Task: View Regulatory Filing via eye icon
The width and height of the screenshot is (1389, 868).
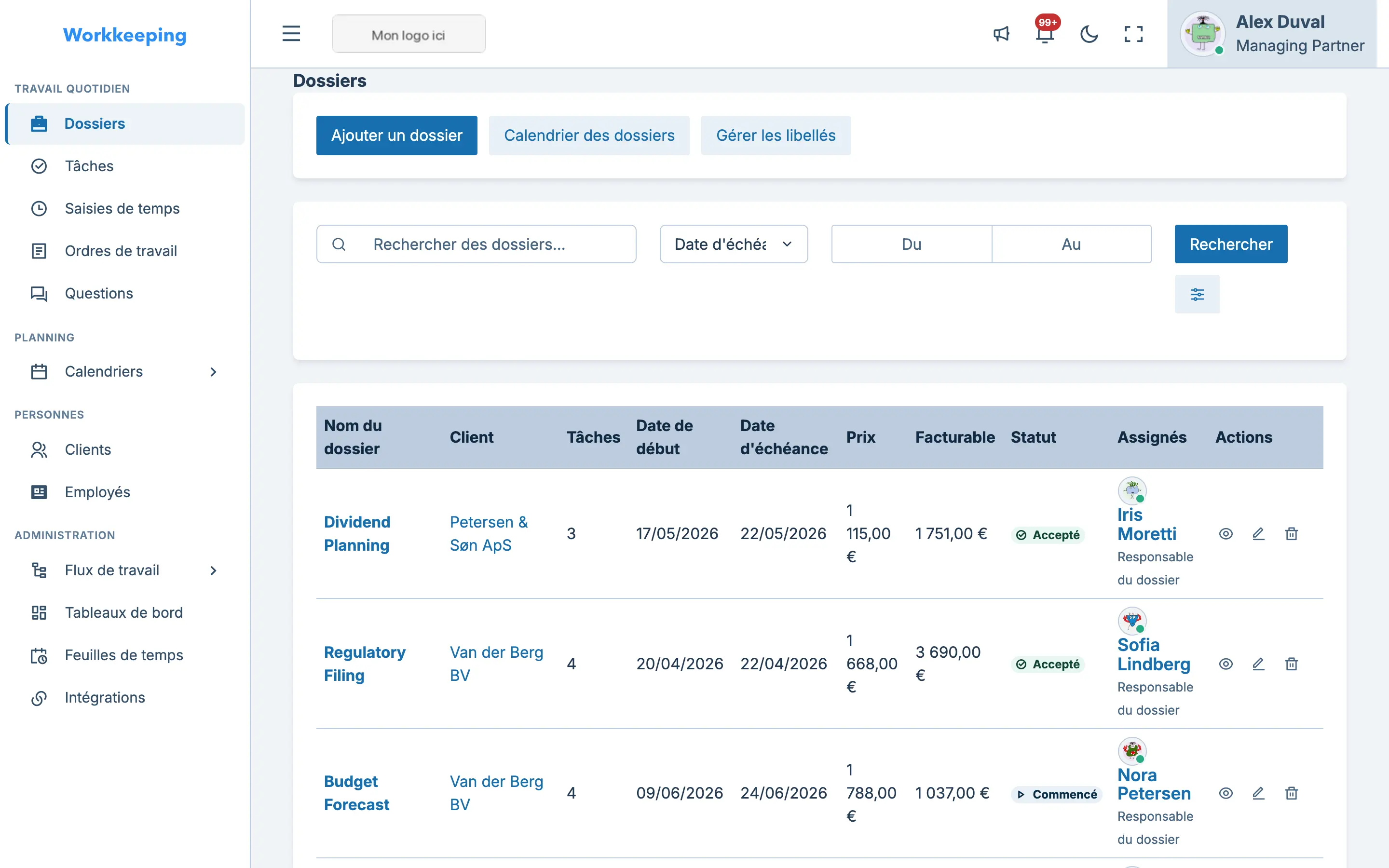Action: pyautogui.click(x=1226, y=664)
